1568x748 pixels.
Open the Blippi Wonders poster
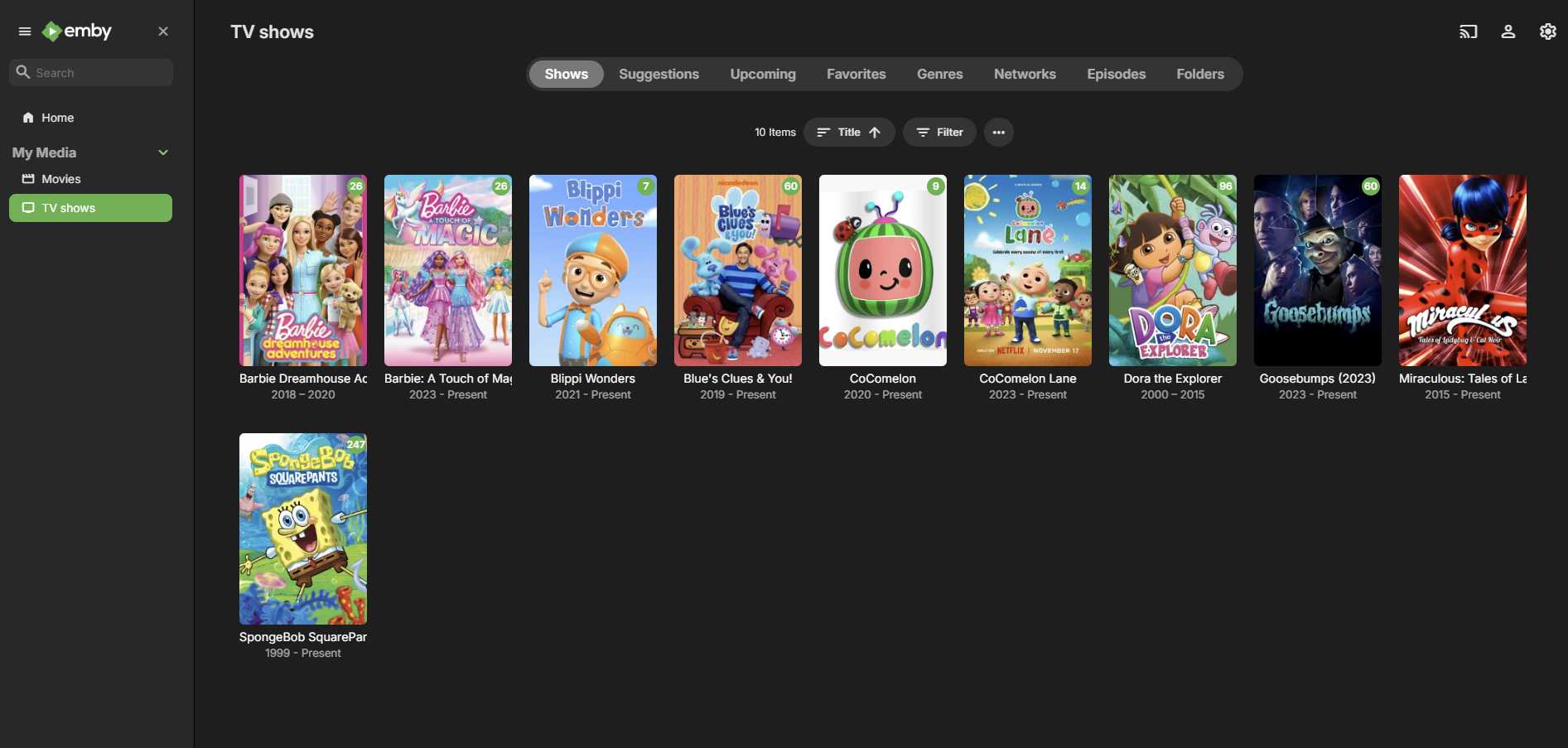tap(593, 270)
